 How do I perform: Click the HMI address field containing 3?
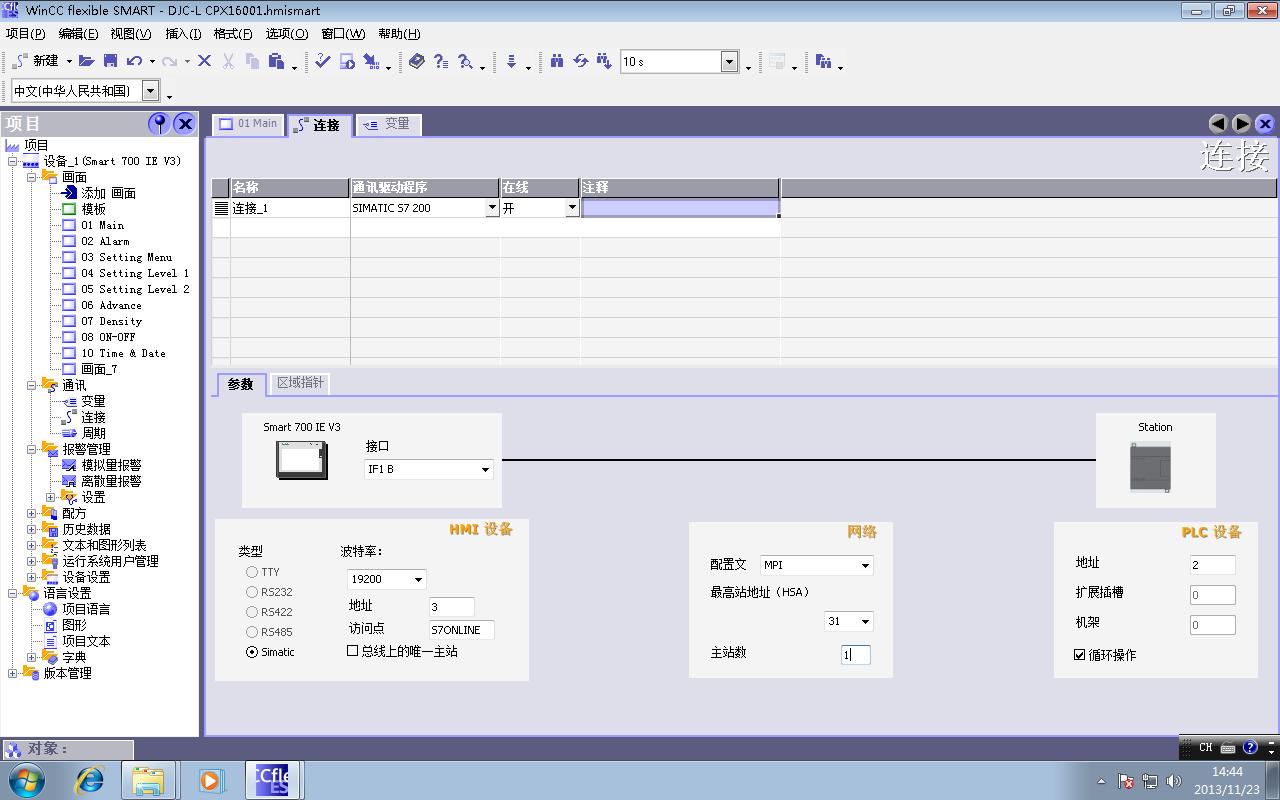tap(451, 606)
